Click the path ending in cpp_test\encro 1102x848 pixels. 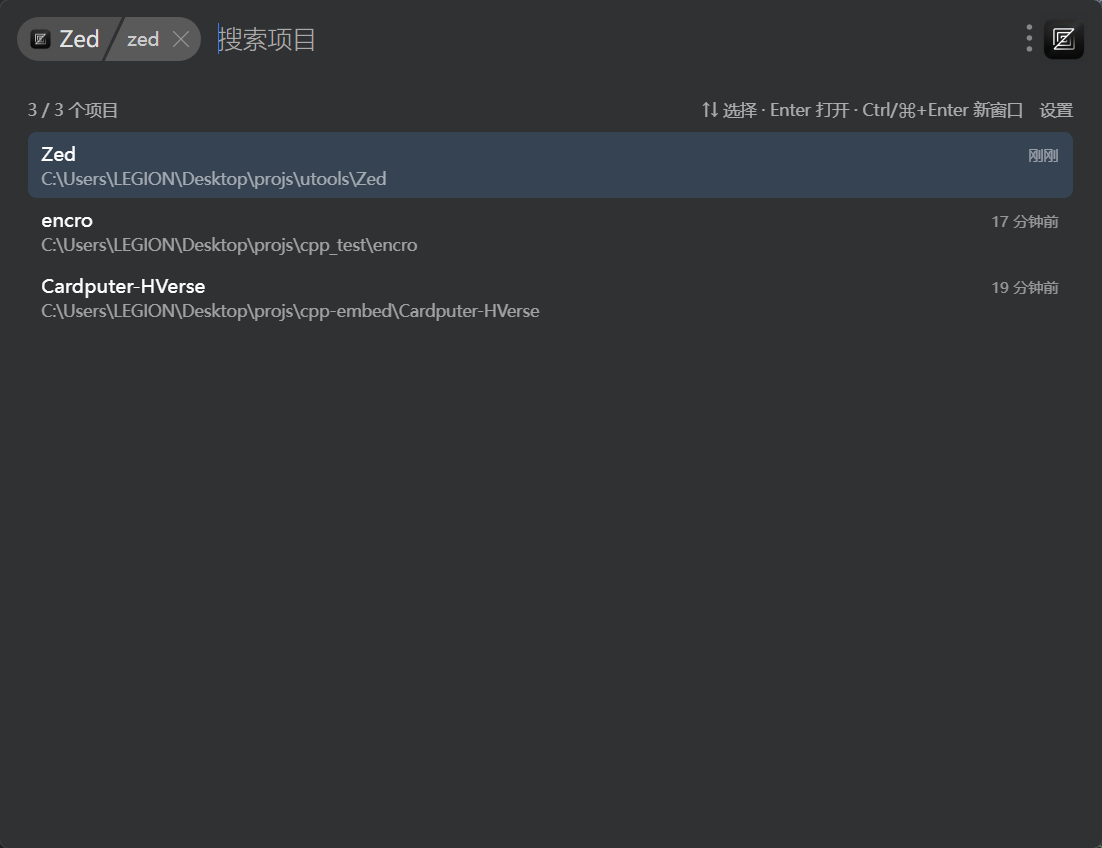[x=229, y=245]
